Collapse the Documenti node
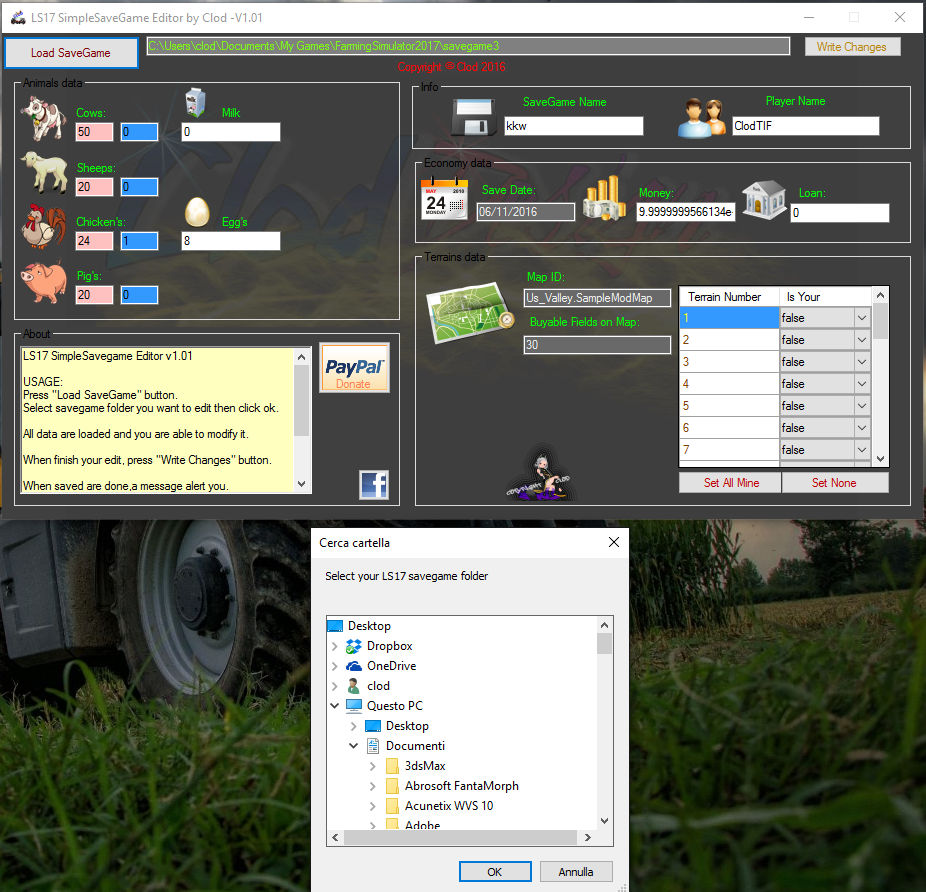The image size is (926, 892). pos(354,745)
